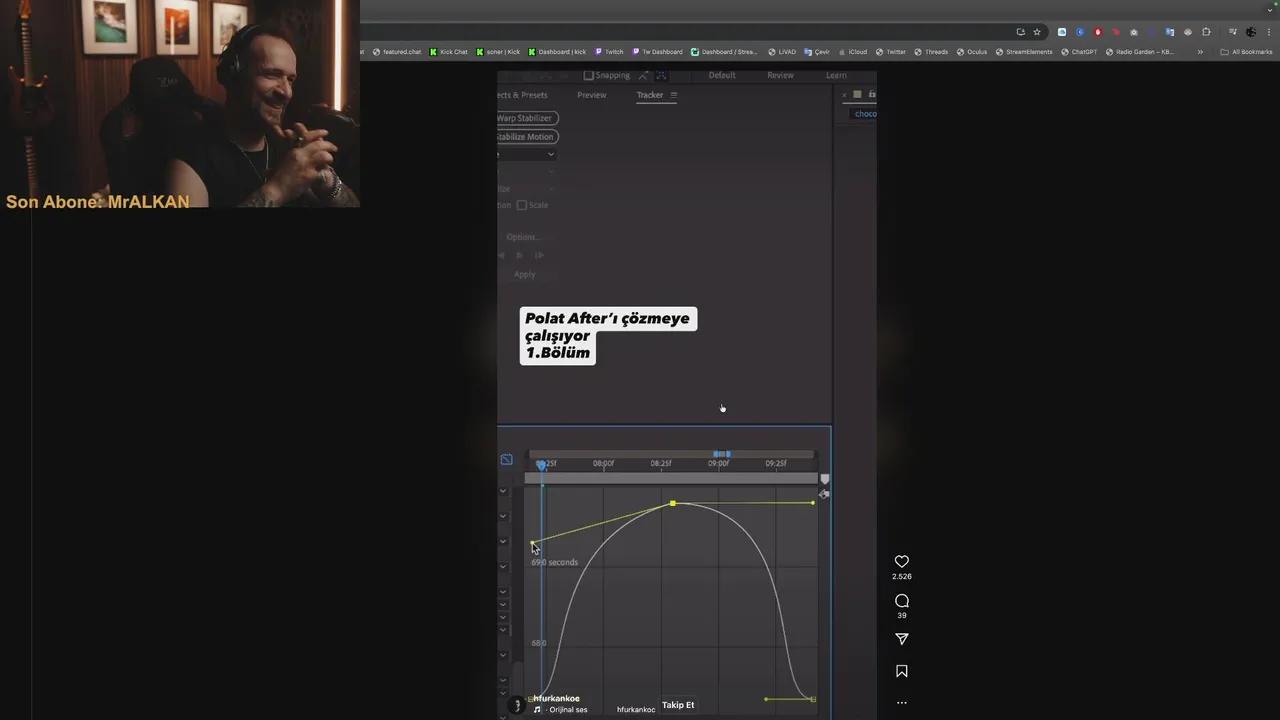Click the graph editor icon left of the time ruler

tap(507, 460)
